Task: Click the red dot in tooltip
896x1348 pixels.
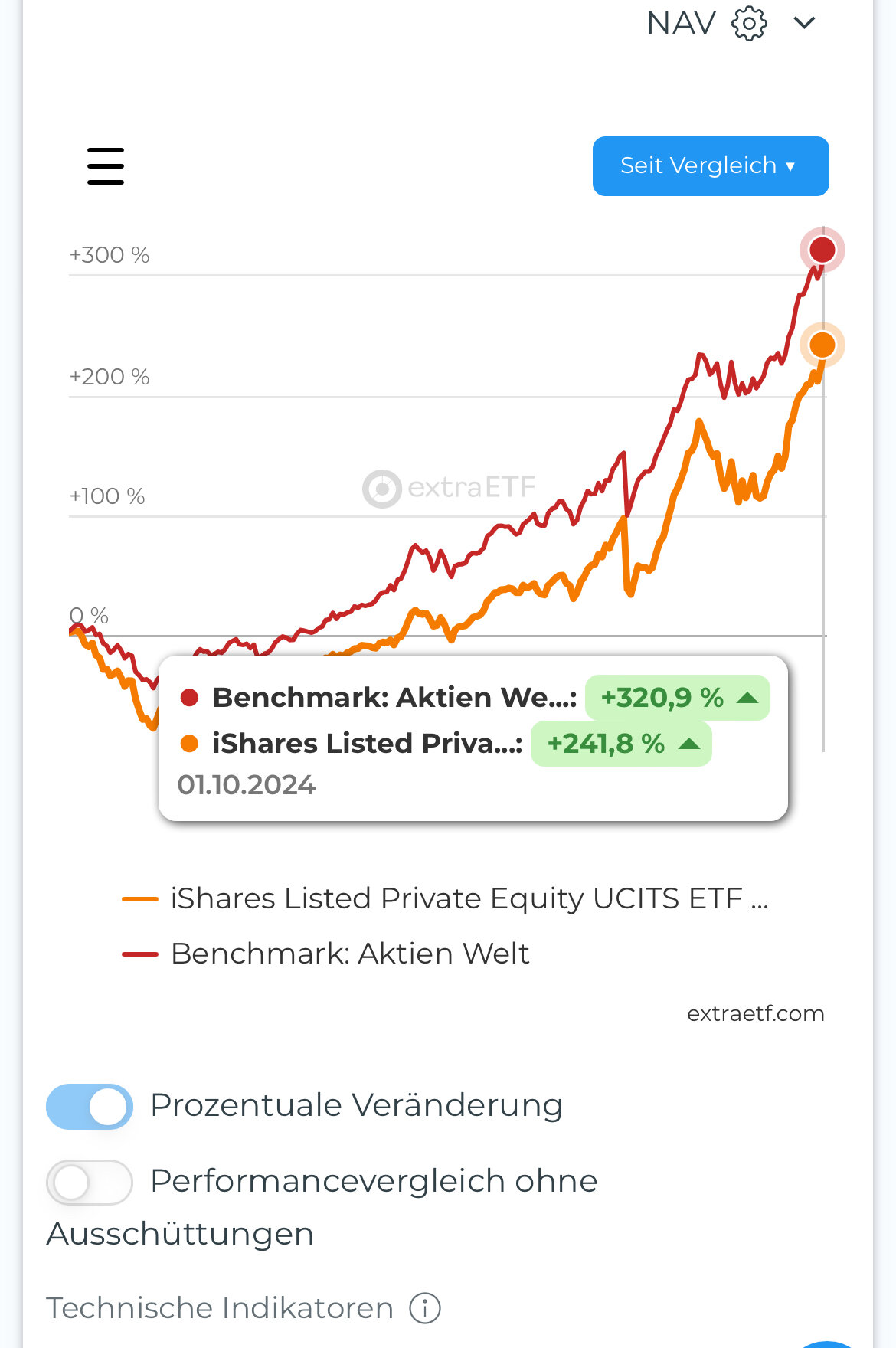Action: [x=189, y=698]
